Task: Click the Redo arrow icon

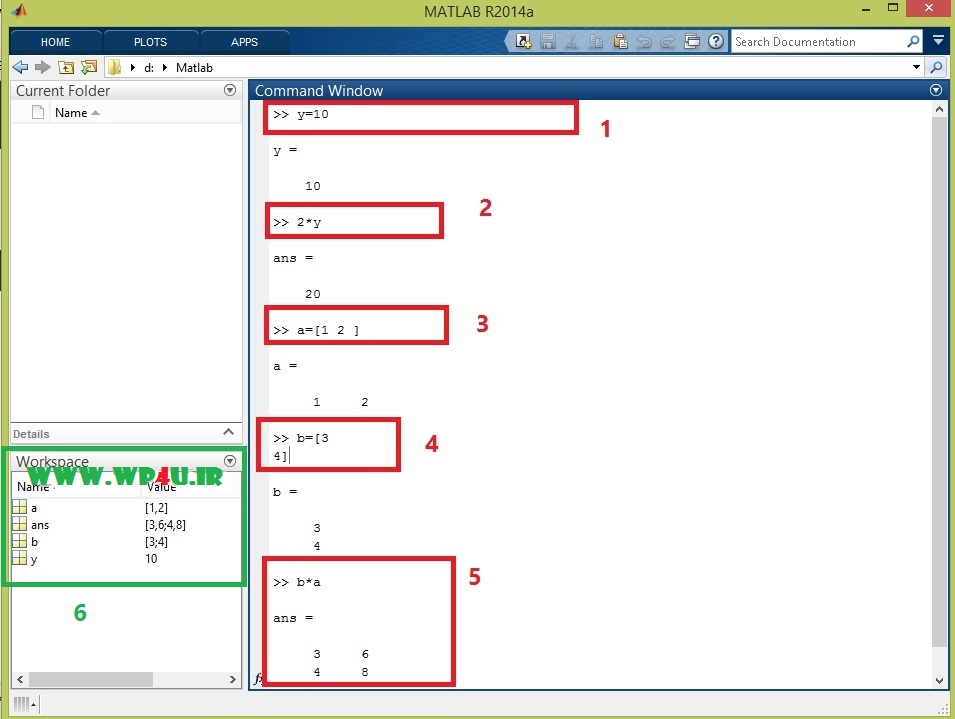Action: [668, 41]
